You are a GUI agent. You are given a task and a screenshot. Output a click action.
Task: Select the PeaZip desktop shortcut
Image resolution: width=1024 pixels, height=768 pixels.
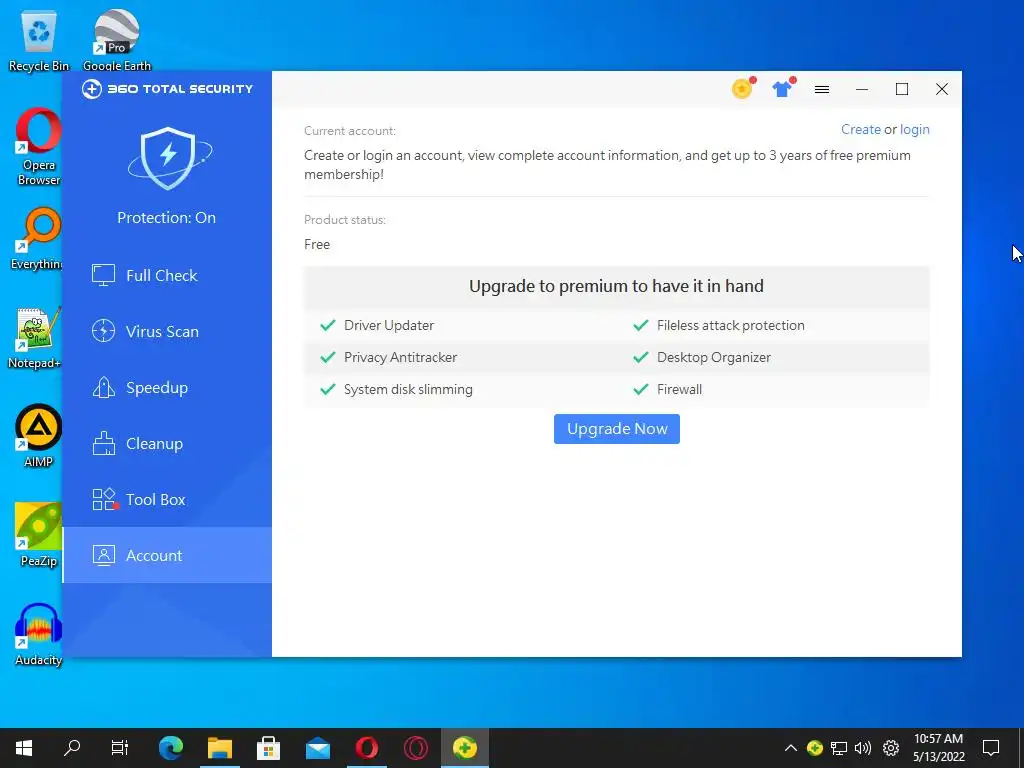point(39,535)
